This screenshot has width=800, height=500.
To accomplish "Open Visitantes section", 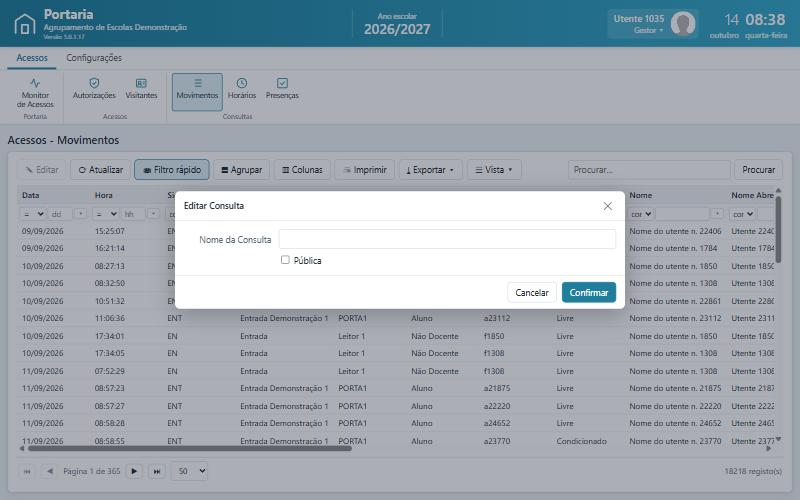I will click(141, 89).
